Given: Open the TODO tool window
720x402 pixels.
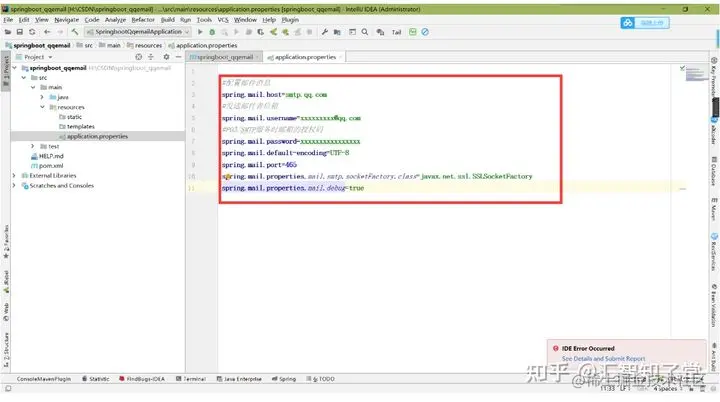Looking at the screenshot, I should (x=321, y=379).
